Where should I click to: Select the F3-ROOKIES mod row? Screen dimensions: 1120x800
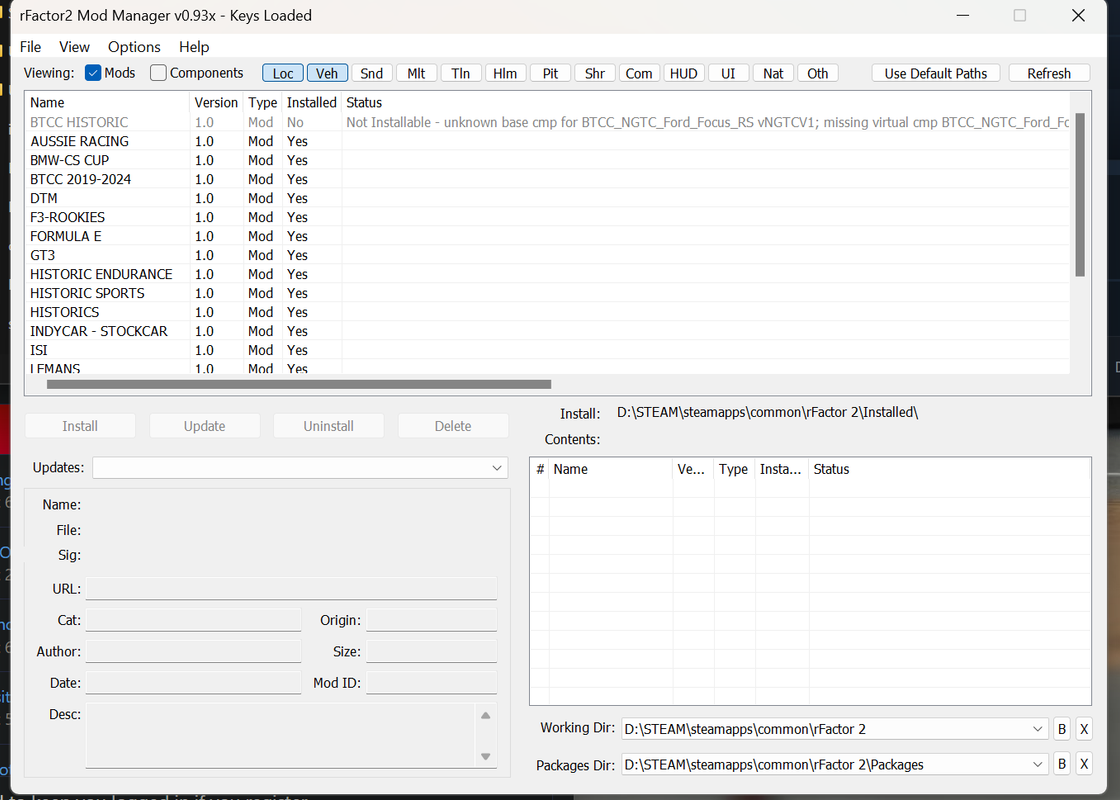pyautogui.click(x=548, y=217)
